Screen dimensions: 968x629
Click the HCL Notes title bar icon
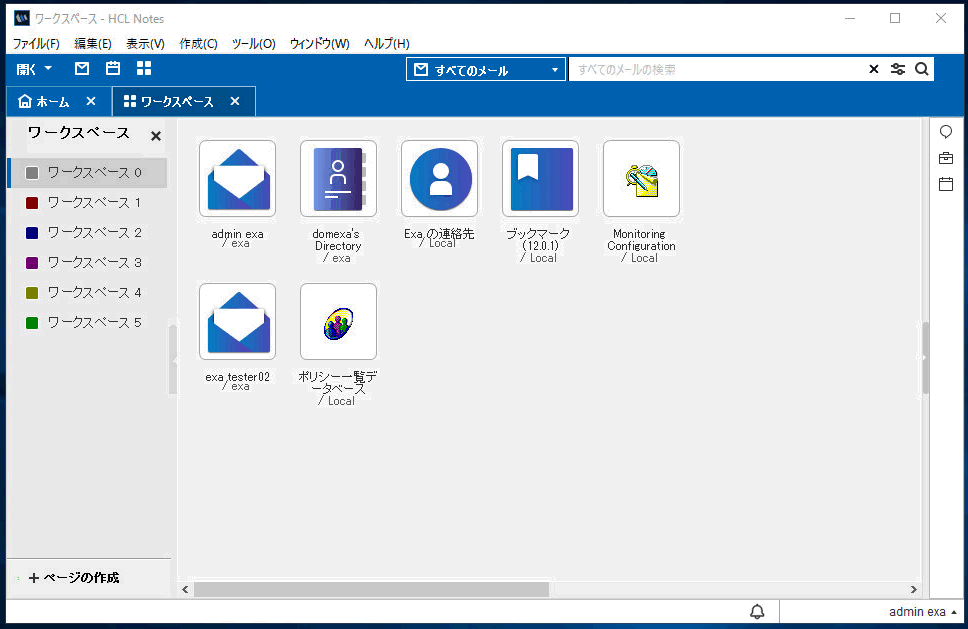(x=22, y=19)
